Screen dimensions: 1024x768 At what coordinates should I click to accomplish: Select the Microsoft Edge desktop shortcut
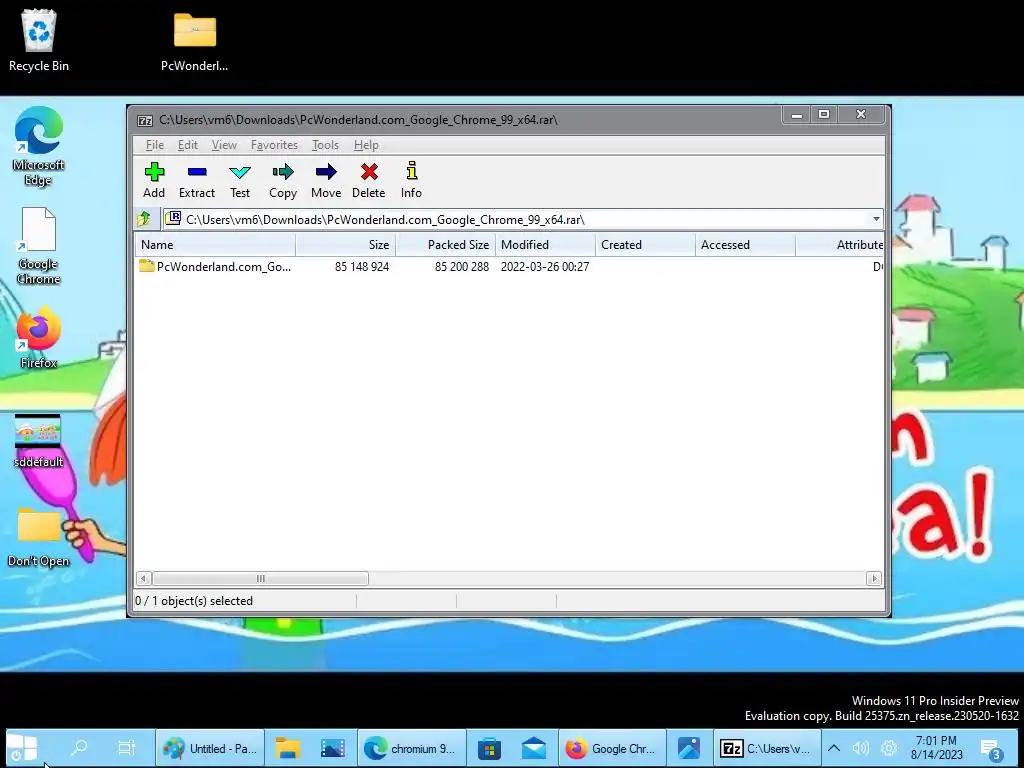point(39,146)
